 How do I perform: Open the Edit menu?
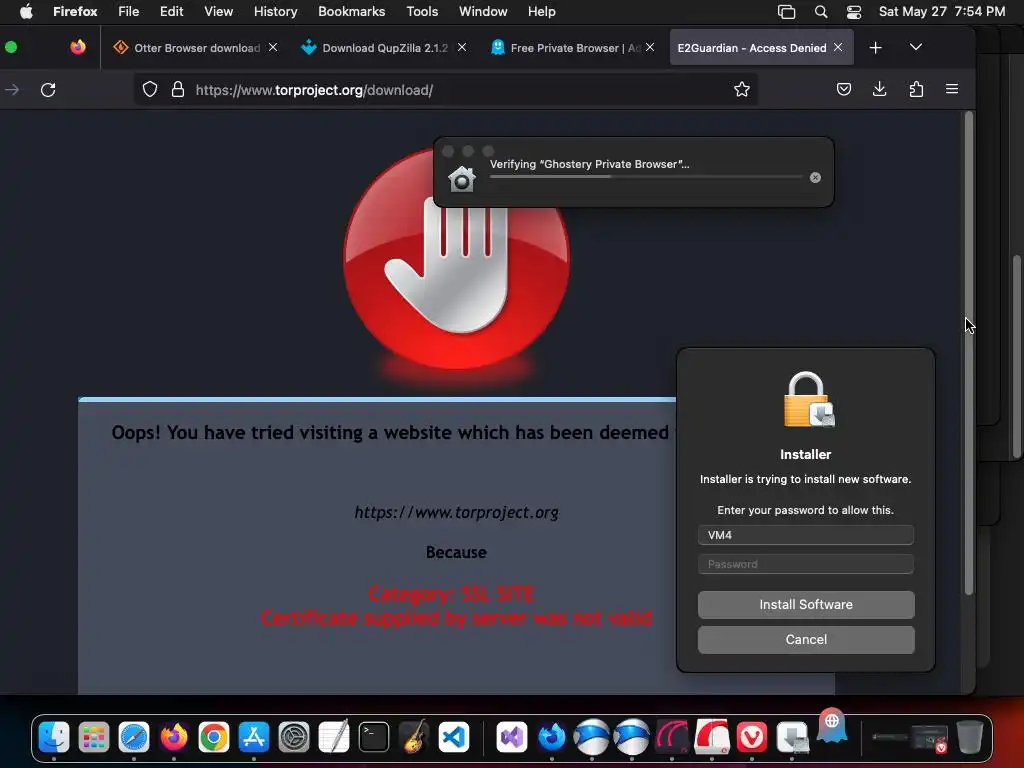172,12
